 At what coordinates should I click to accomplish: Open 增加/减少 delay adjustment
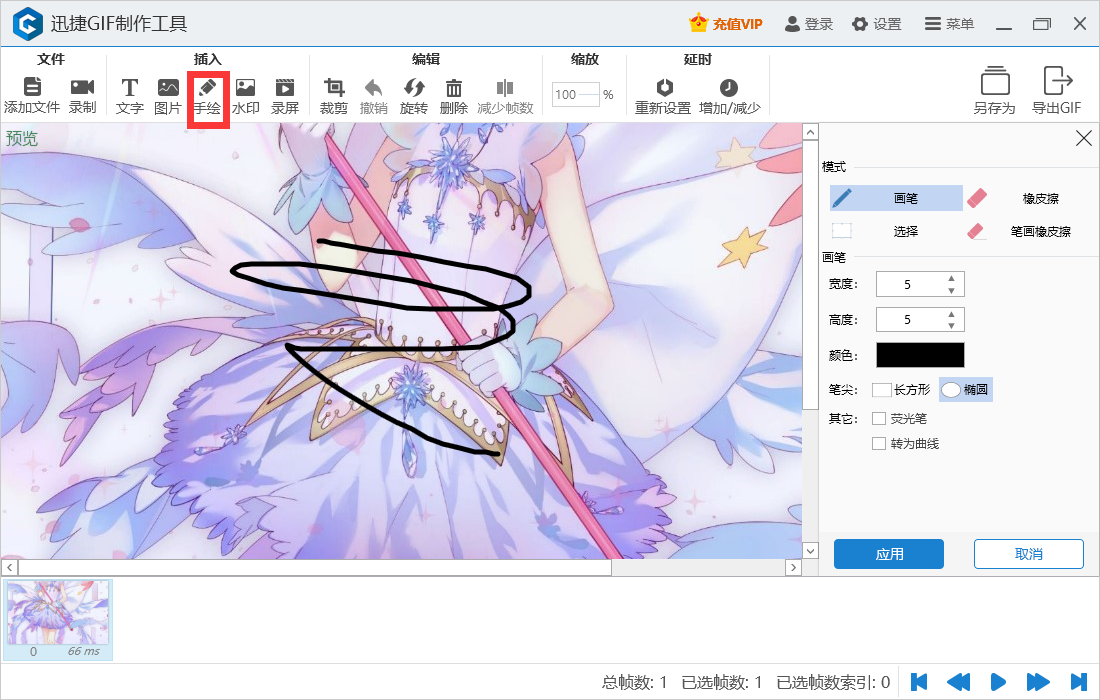(730, 96)
